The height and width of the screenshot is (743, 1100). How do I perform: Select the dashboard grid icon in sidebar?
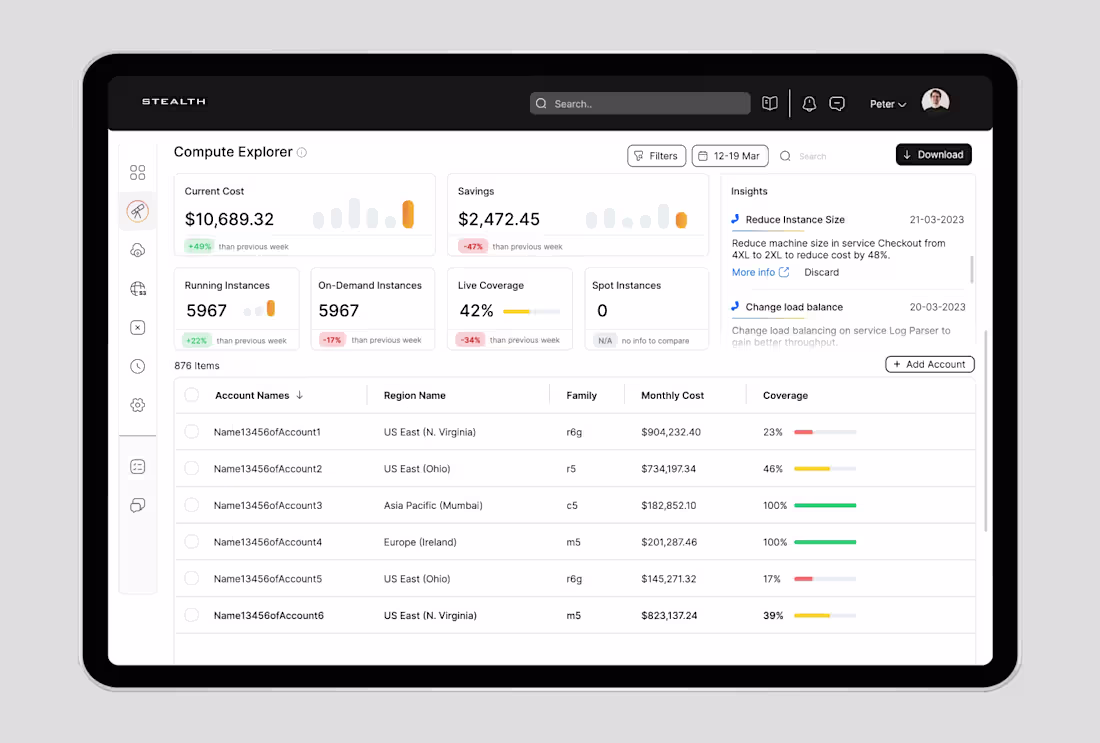(x=138, y=172)
